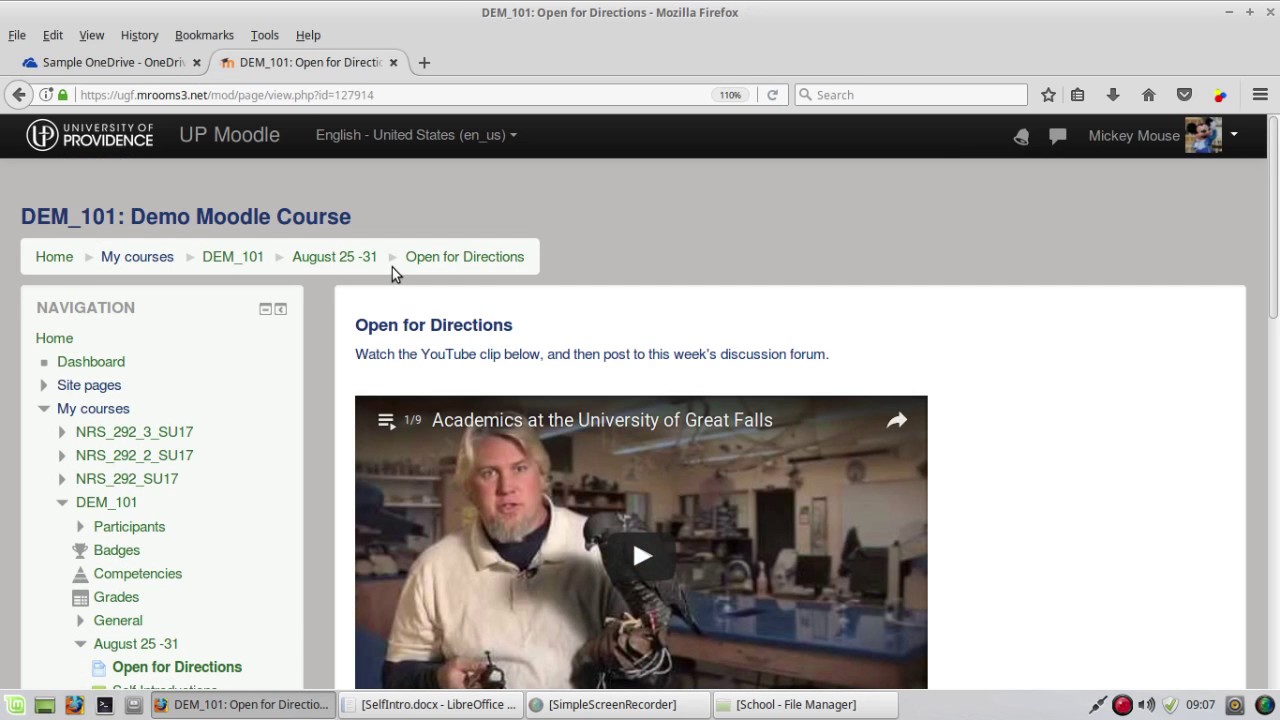Collapse the My courses tree node

tap(44, 409)
